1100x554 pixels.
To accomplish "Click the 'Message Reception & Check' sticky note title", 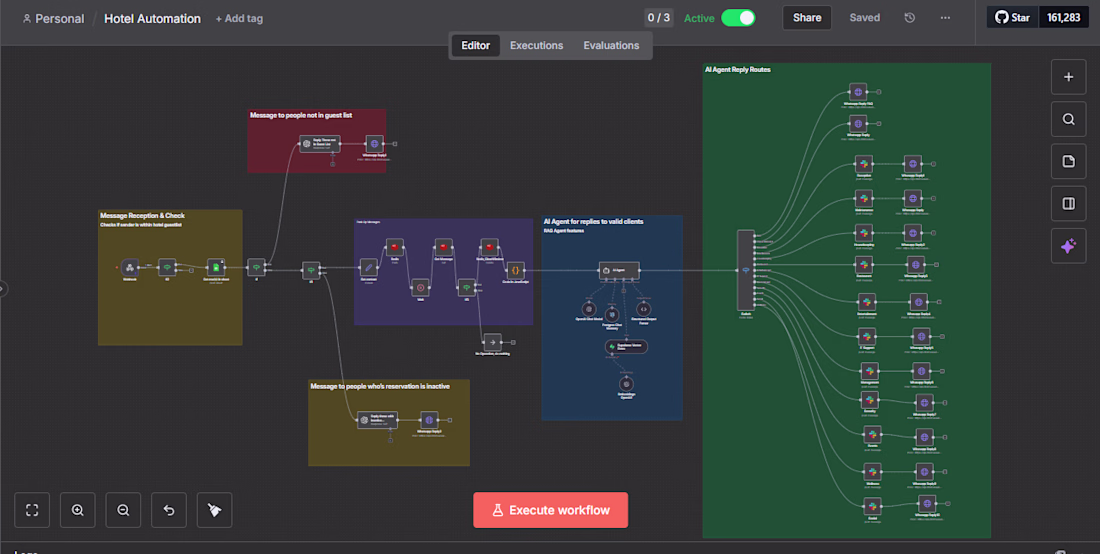I will pyautogui.click(x=142, y=215).
